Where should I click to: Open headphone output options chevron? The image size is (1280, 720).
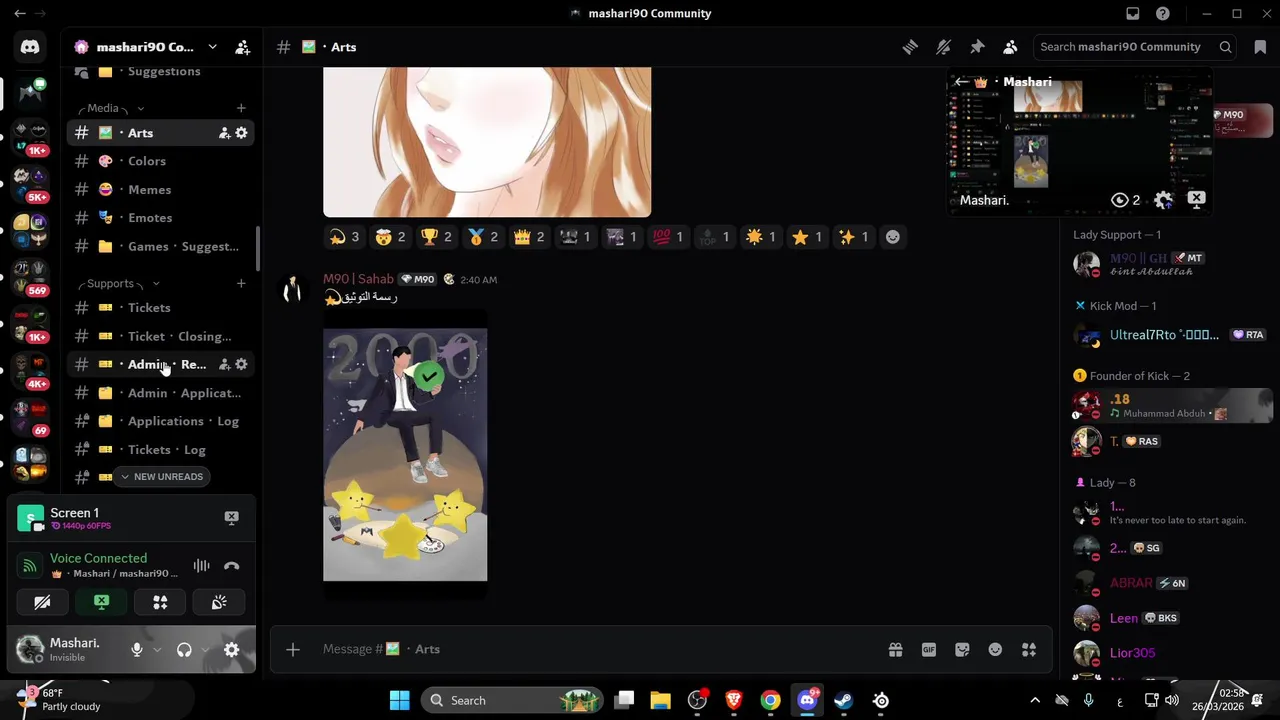[205, 650]
